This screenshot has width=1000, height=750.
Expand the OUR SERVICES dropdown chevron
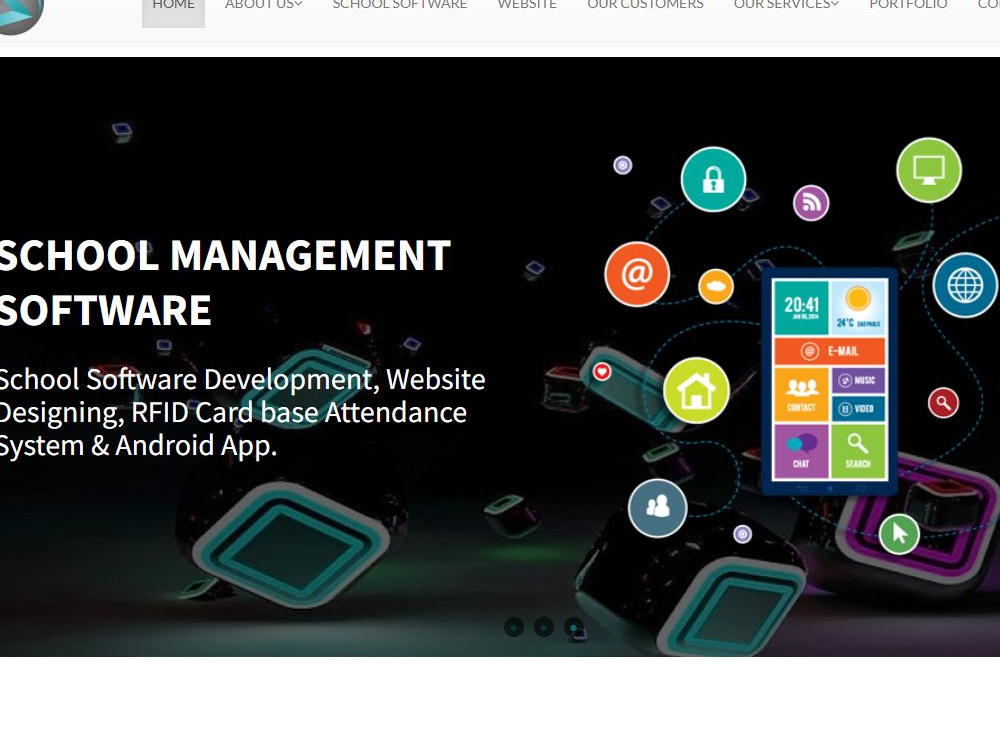click(x=835, y=4)
